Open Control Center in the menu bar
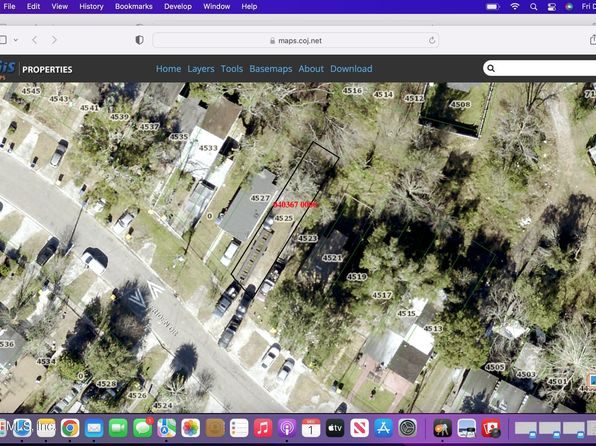Viewport: 596px width, 446px height. click(551, 6)
